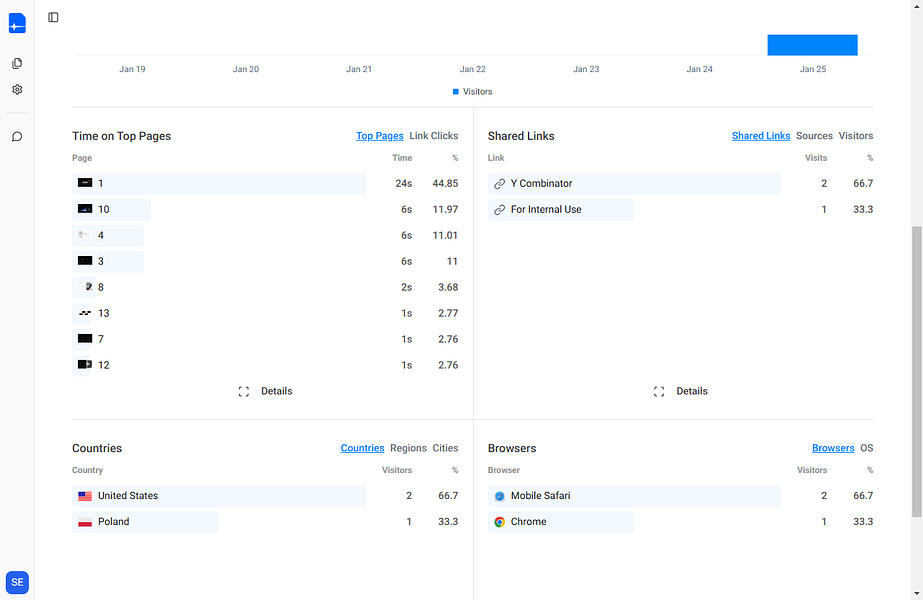
Task: Open page 10 thumbnail
Action: tap(85, 209)
